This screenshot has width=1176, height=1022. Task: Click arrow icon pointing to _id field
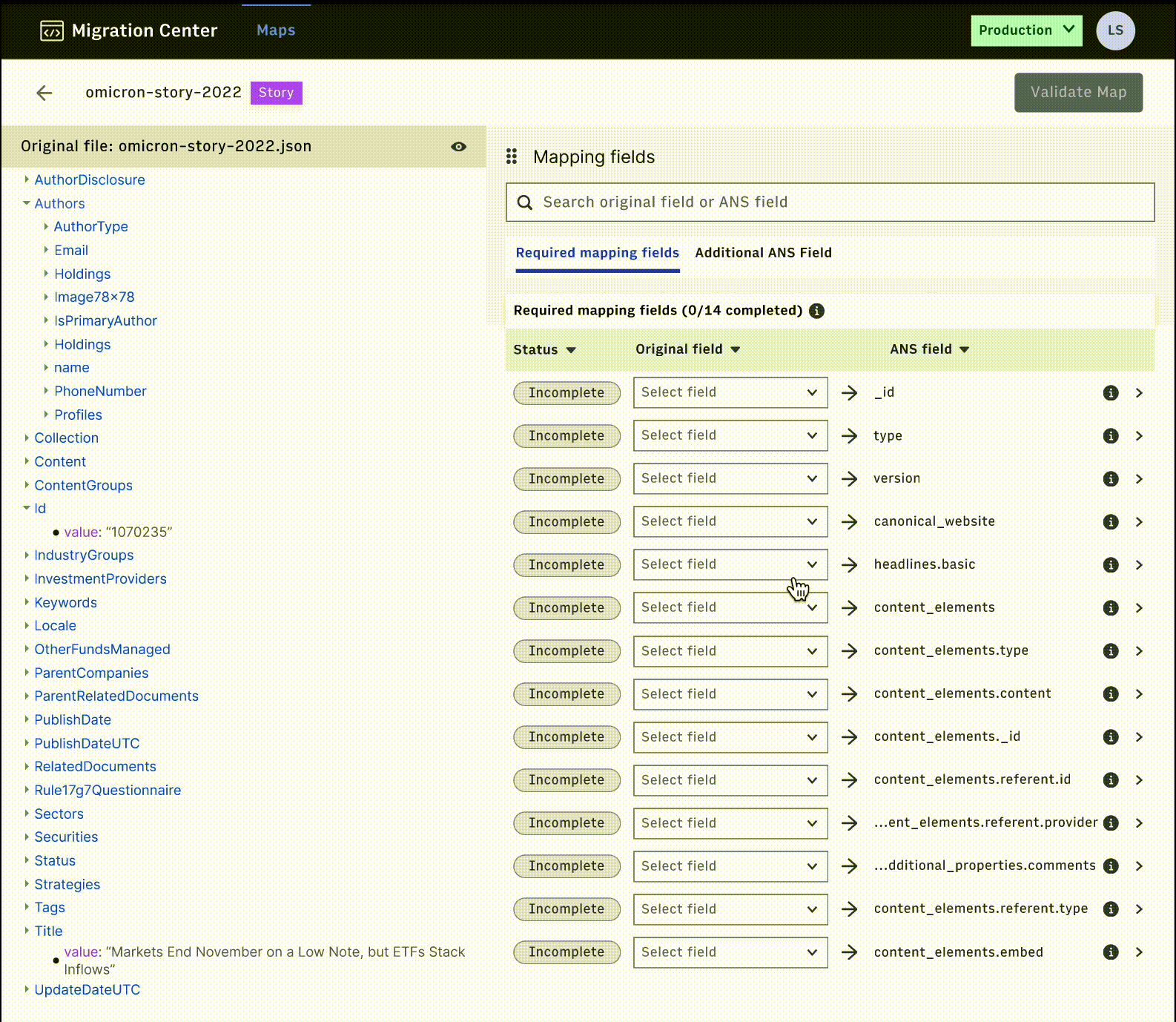pos(850,392)
